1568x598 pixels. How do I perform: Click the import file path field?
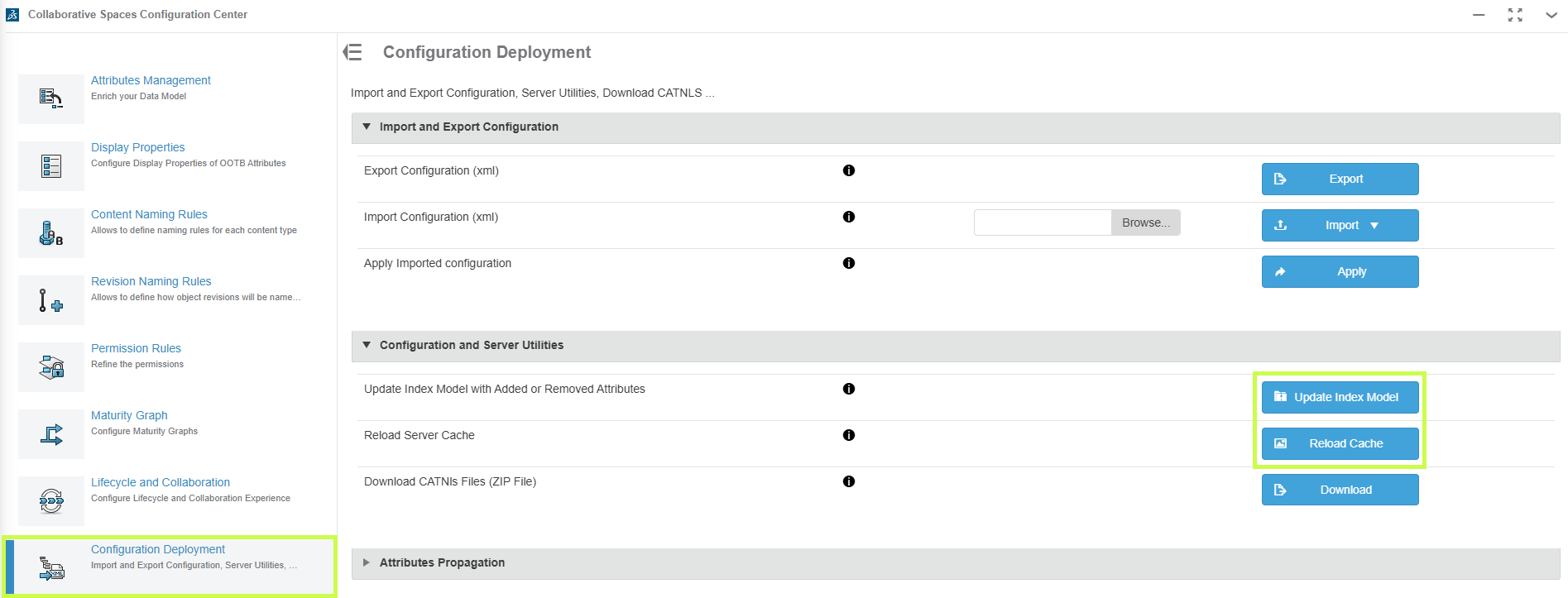pos(1042,223)
